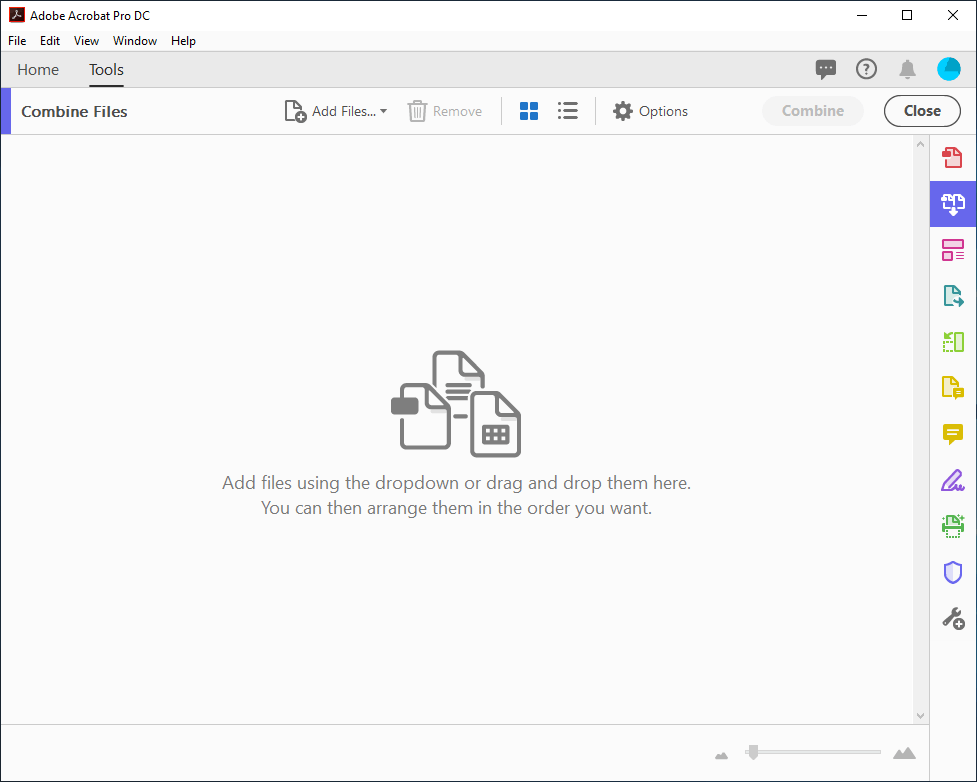Open the Window menu
The image size is (977, 782).
135,41
